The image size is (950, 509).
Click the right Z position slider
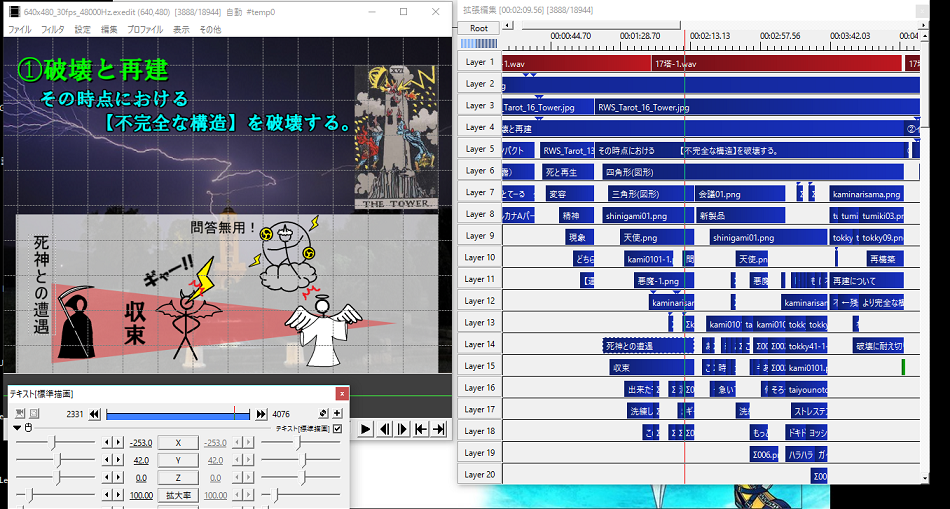(300, 477)
